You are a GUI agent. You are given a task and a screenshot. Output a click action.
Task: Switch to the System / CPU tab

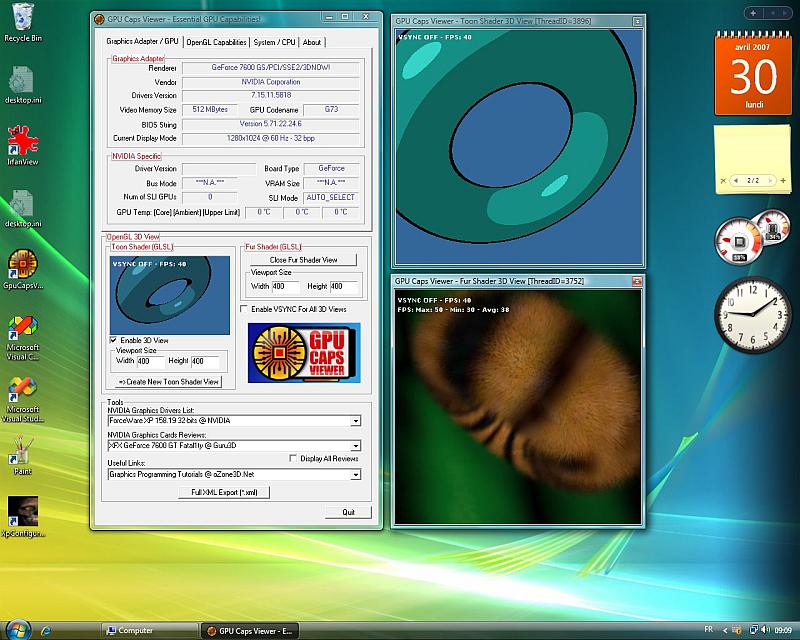point(274,42)
